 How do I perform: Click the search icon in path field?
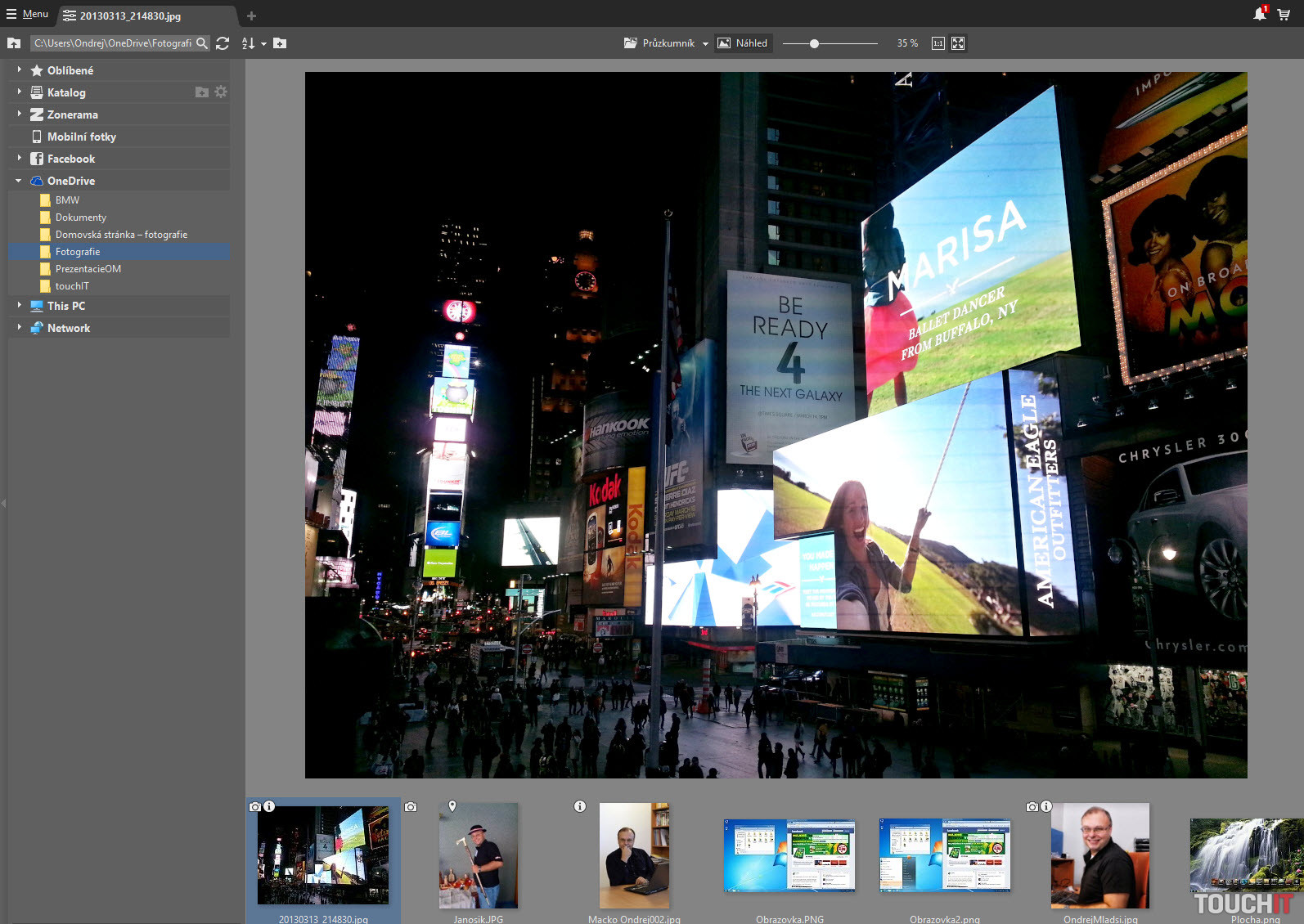pyautogui.click(x=202, y=43)
